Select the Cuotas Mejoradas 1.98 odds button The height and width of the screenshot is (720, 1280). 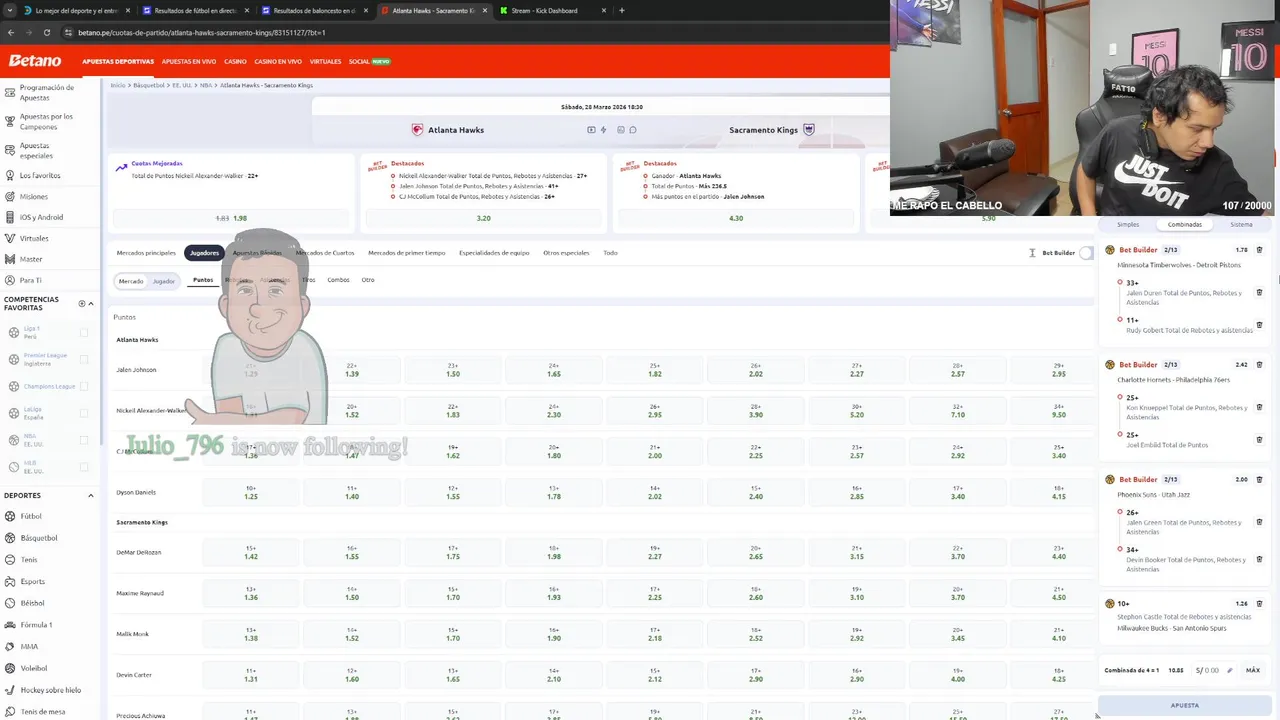click(x=231, y=218)
